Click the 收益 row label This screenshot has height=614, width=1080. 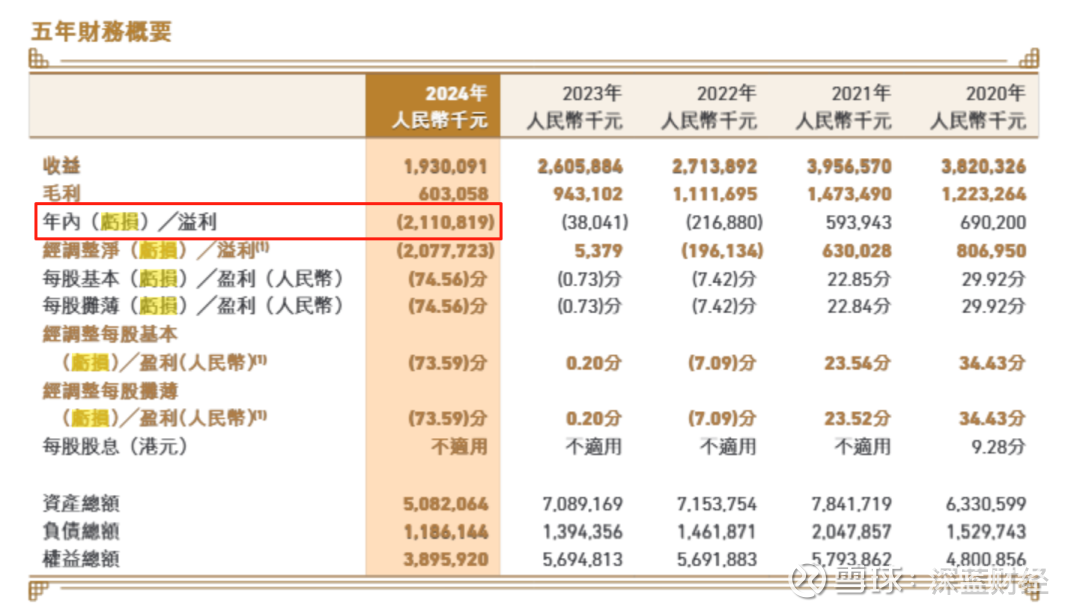point(61,166)
